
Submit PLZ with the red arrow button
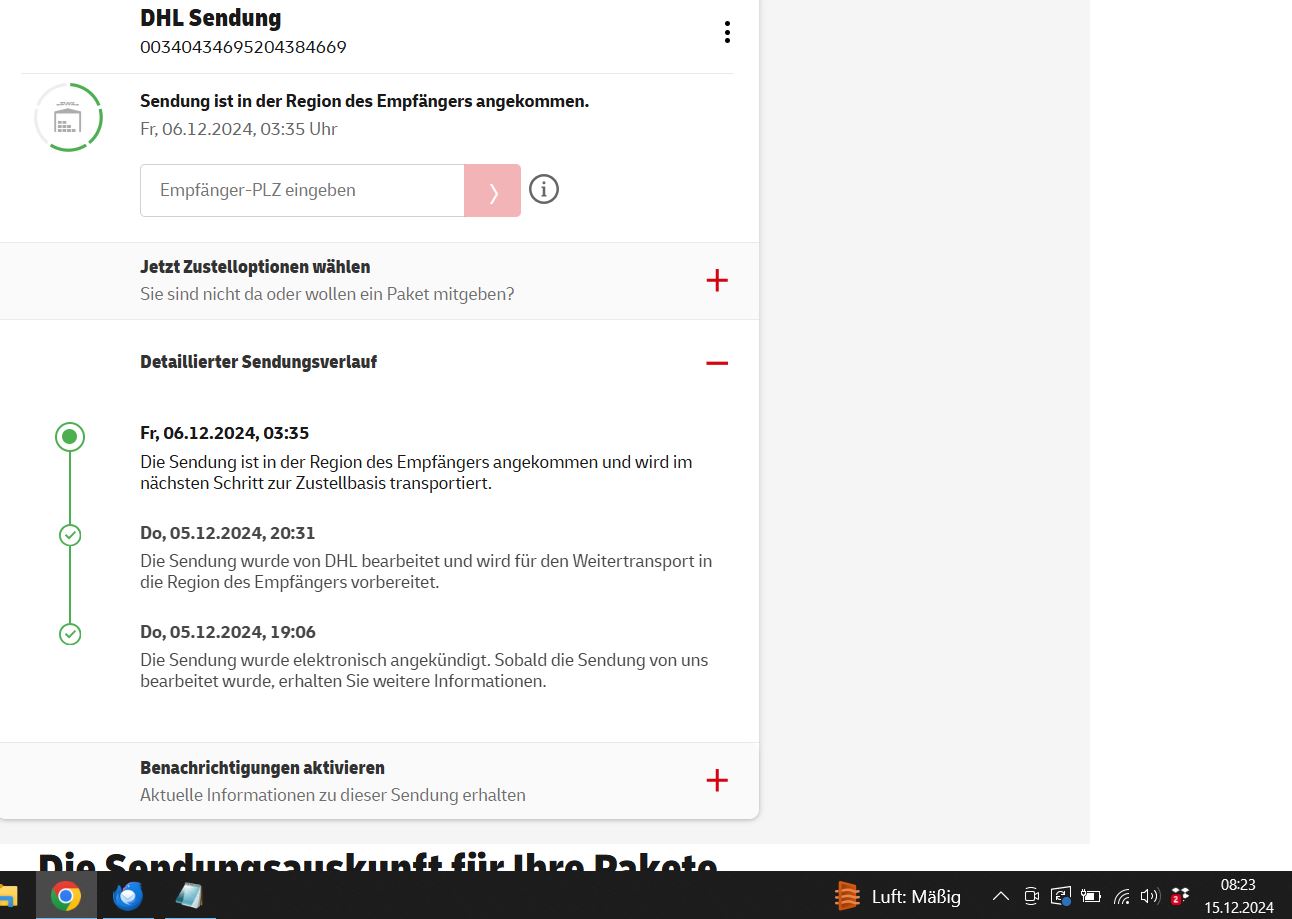(x=493, y=190)
